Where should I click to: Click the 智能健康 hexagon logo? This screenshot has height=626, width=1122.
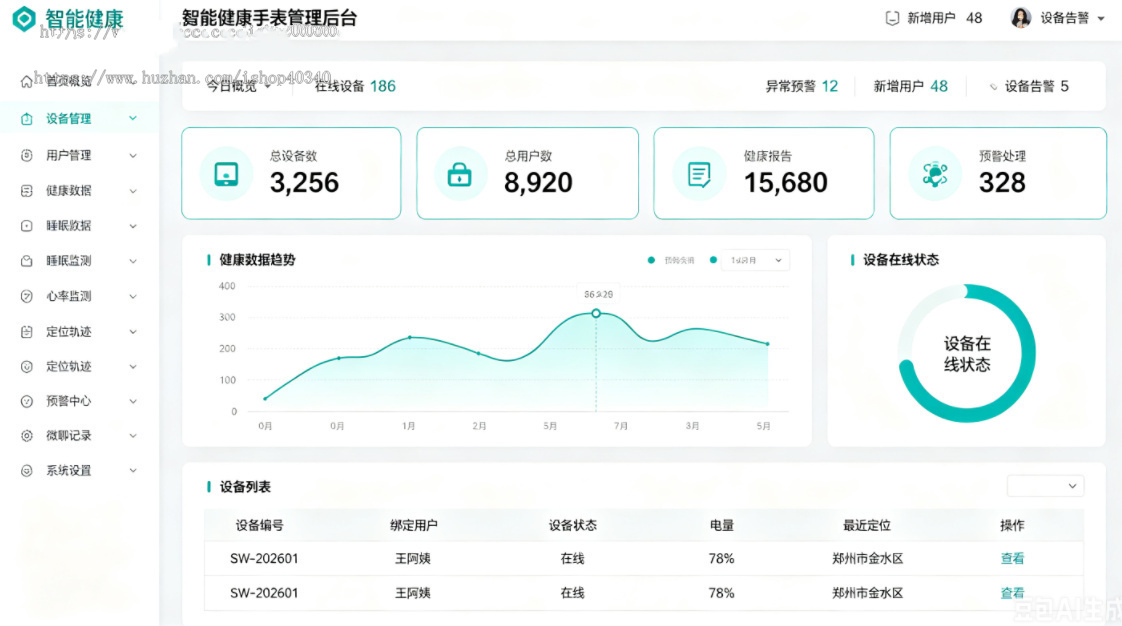24,19
